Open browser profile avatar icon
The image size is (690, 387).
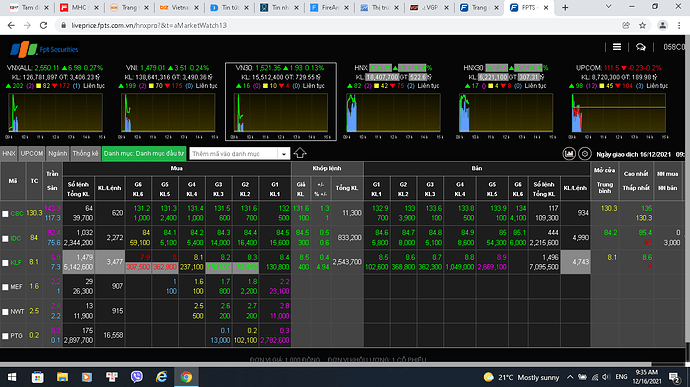(x=662, y=26)
